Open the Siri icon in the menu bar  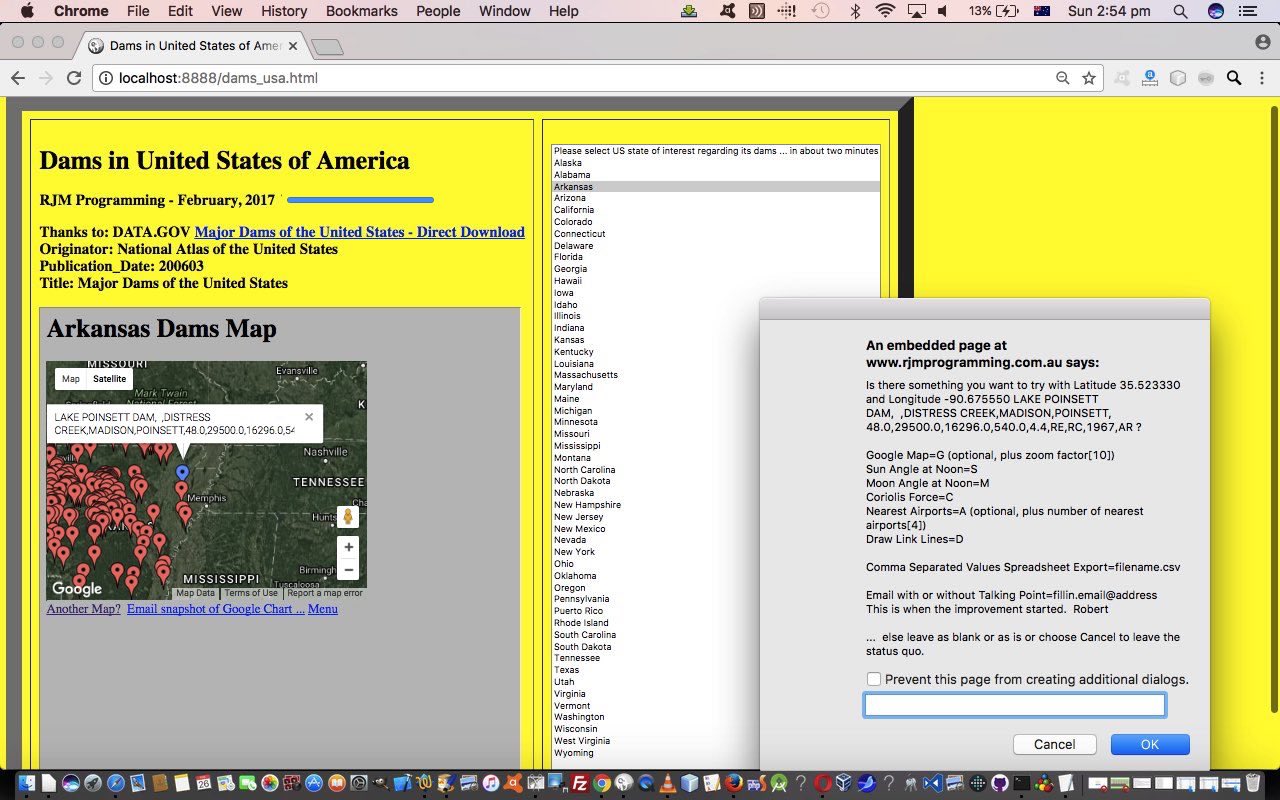pyautogui.click(x=1216, y=11)
